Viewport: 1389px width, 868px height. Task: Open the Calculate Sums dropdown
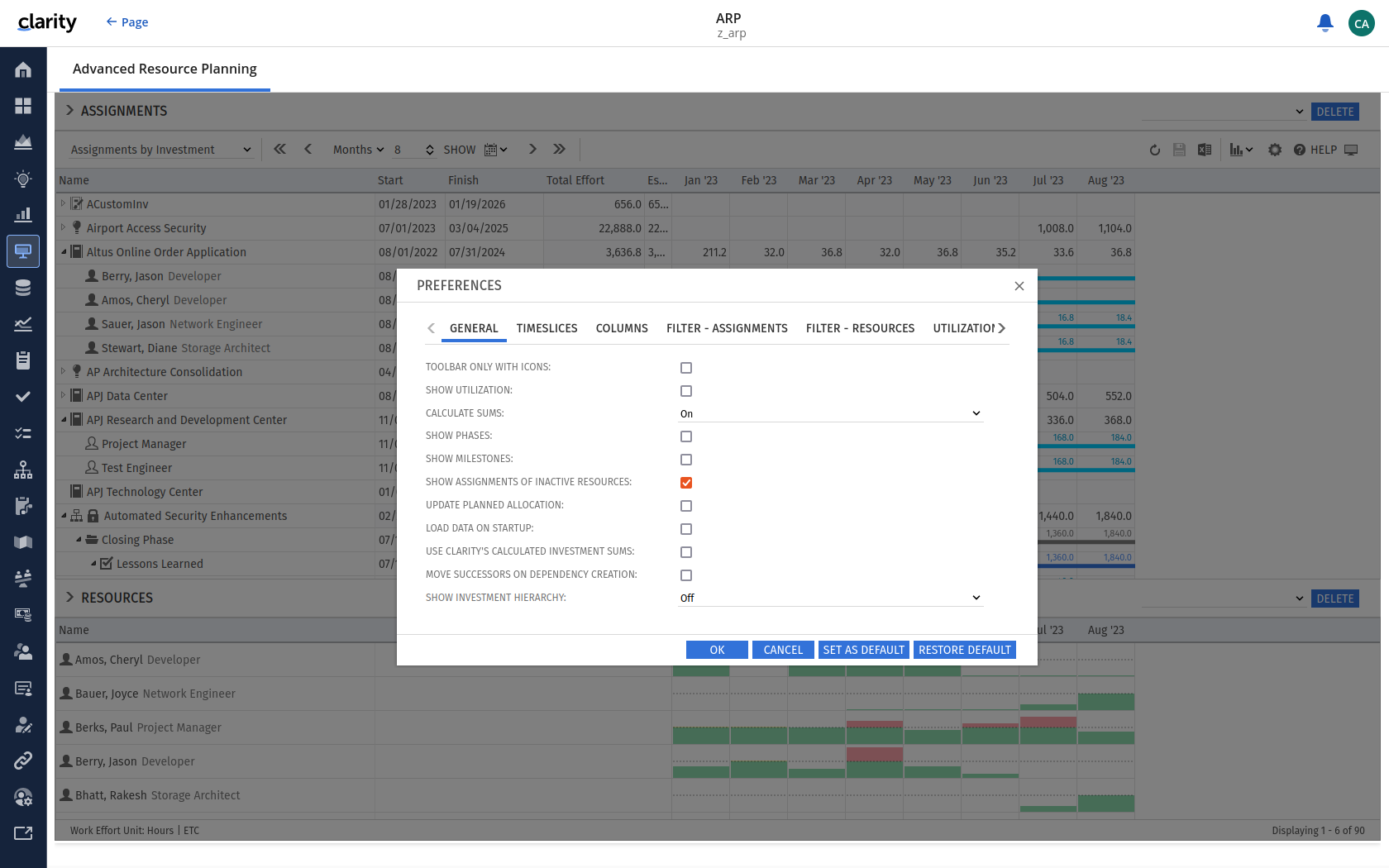pyautogui.click(x=830, y=413)
